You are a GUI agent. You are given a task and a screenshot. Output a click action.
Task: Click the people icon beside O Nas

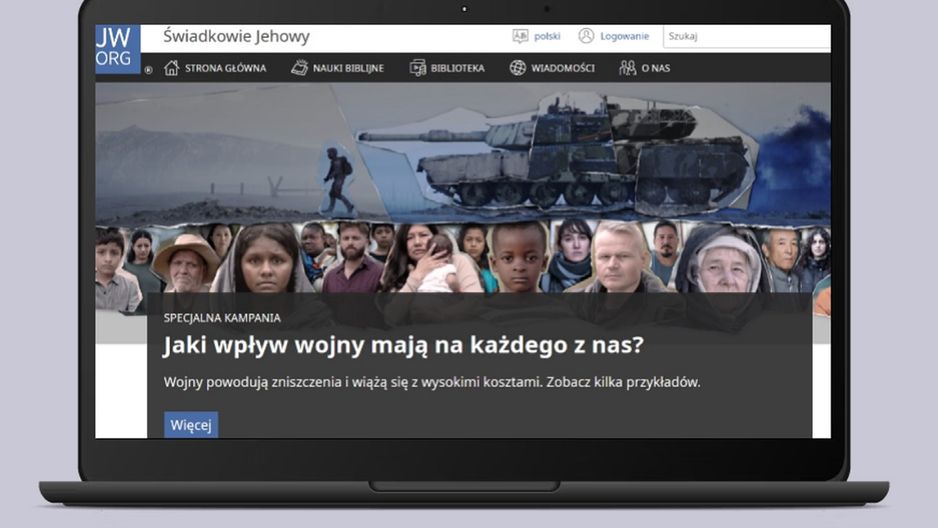tap(628, 68)
